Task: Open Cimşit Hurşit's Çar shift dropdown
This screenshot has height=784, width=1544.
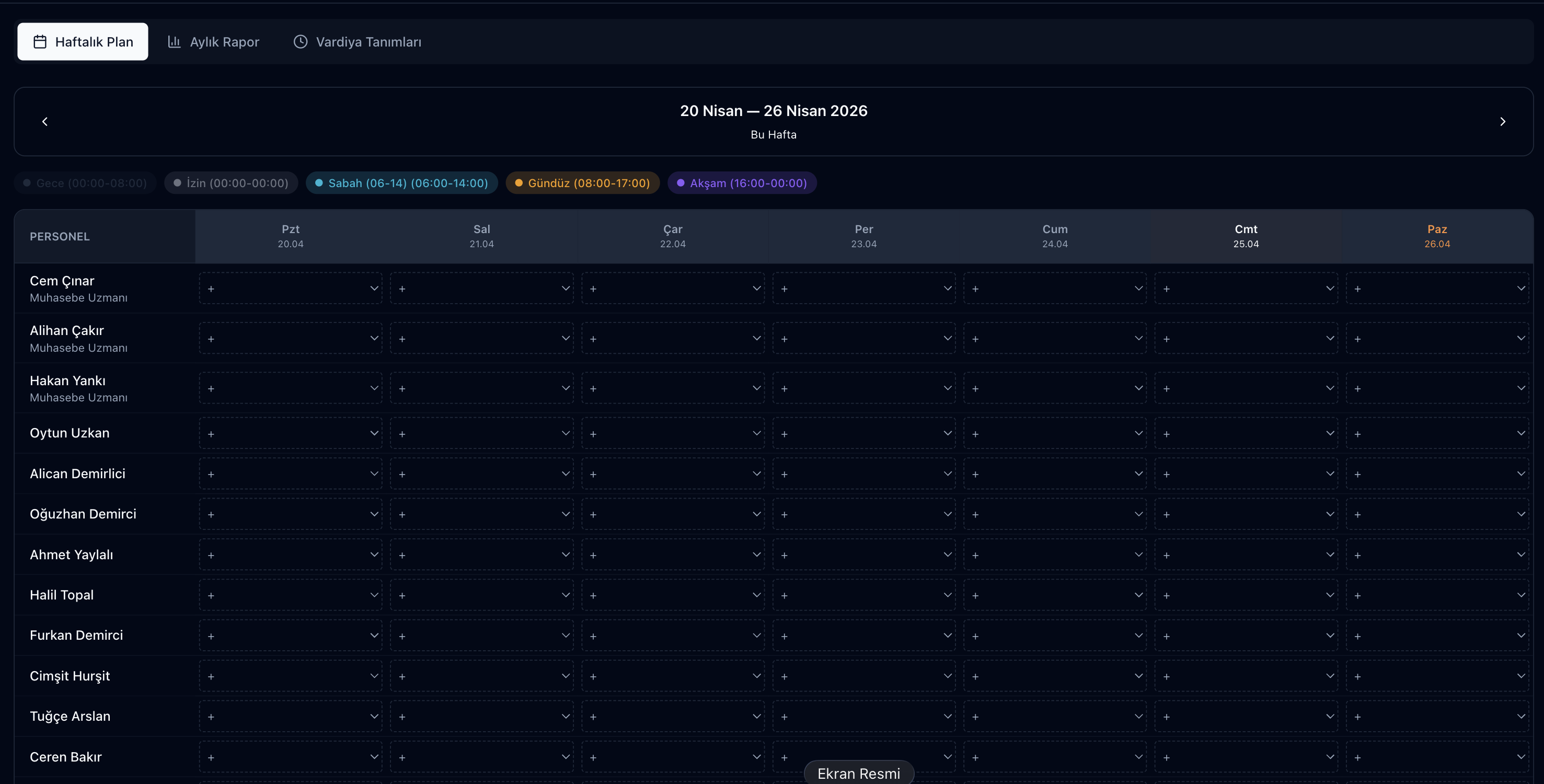Action: [673, 676]
